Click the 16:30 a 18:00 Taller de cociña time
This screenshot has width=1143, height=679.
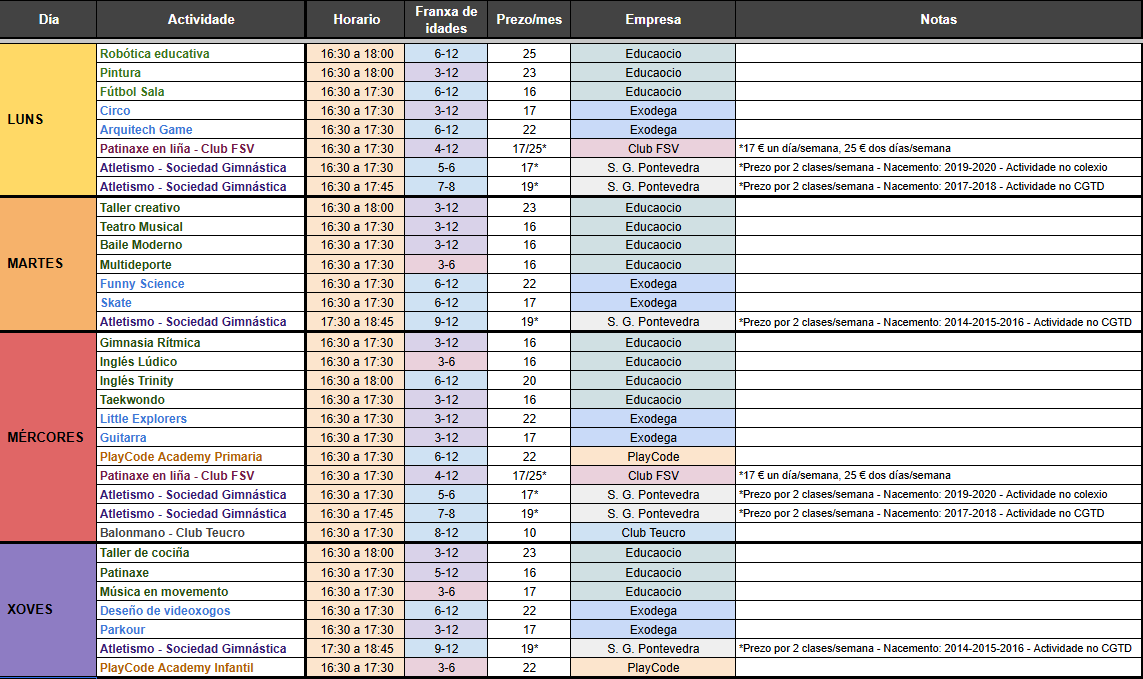[x=356, y=553]
